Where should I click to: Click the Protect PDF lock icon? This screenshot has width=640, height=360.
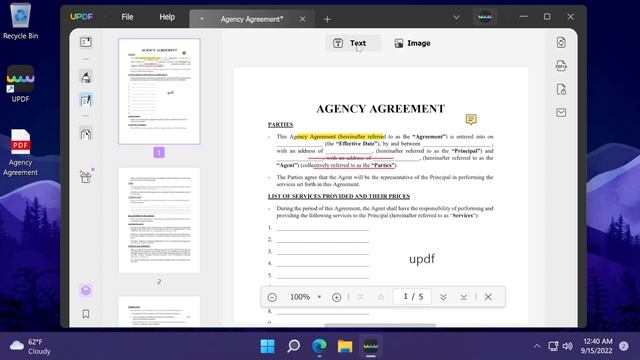pos(561,89)
